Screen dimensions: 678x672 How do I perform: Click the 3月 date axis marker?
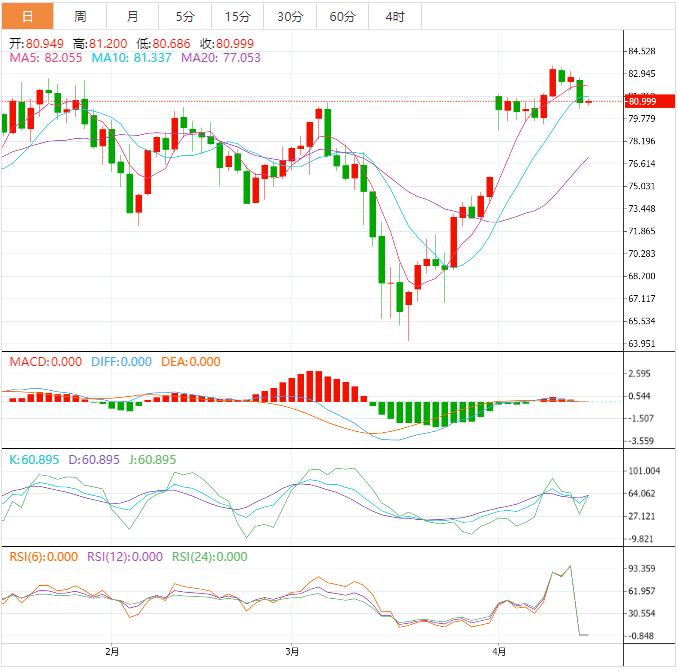(291, 651)
